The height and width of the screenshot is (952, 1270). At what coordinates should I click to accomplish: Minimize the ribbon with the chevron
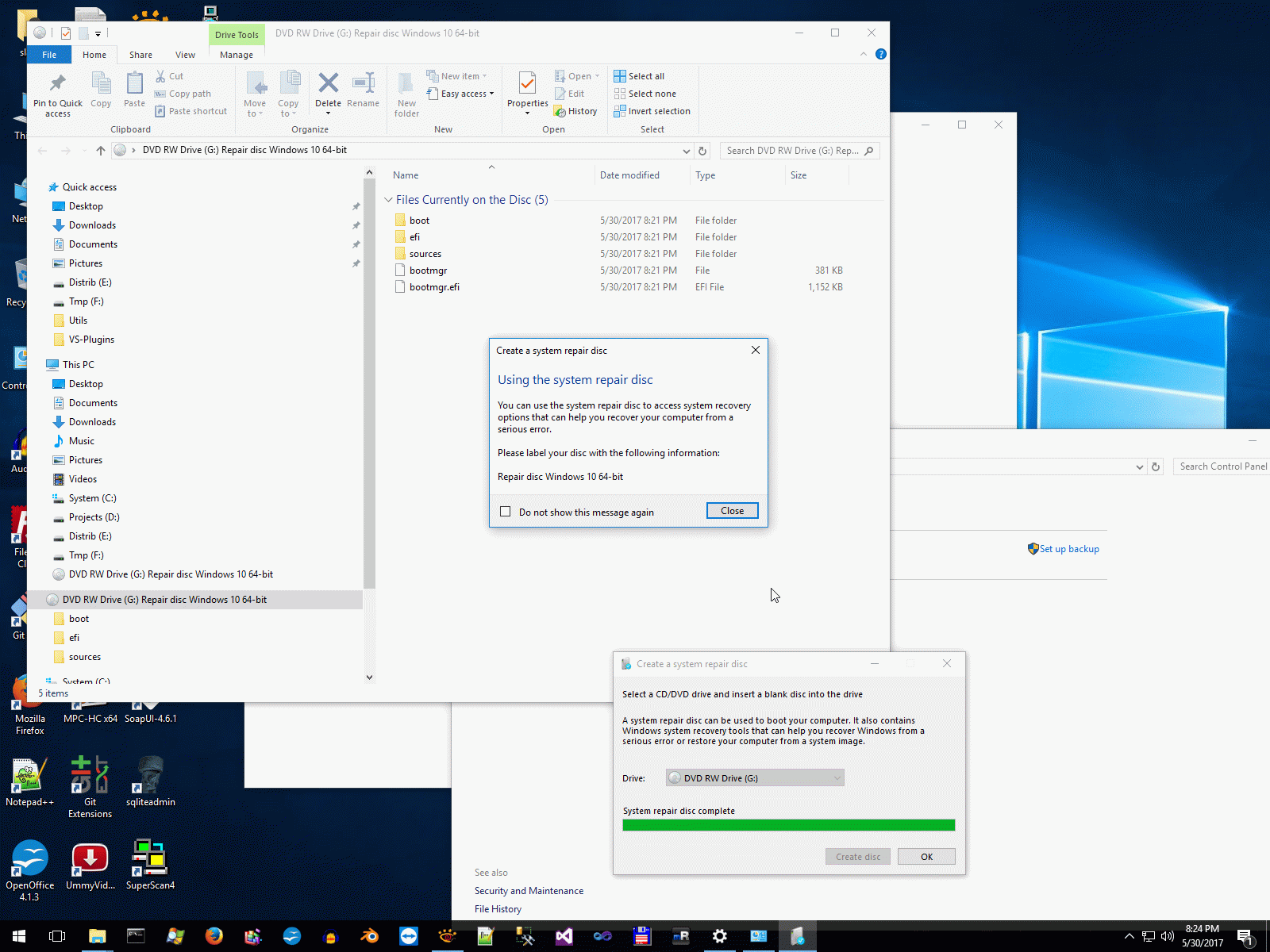tap(864, 54)
